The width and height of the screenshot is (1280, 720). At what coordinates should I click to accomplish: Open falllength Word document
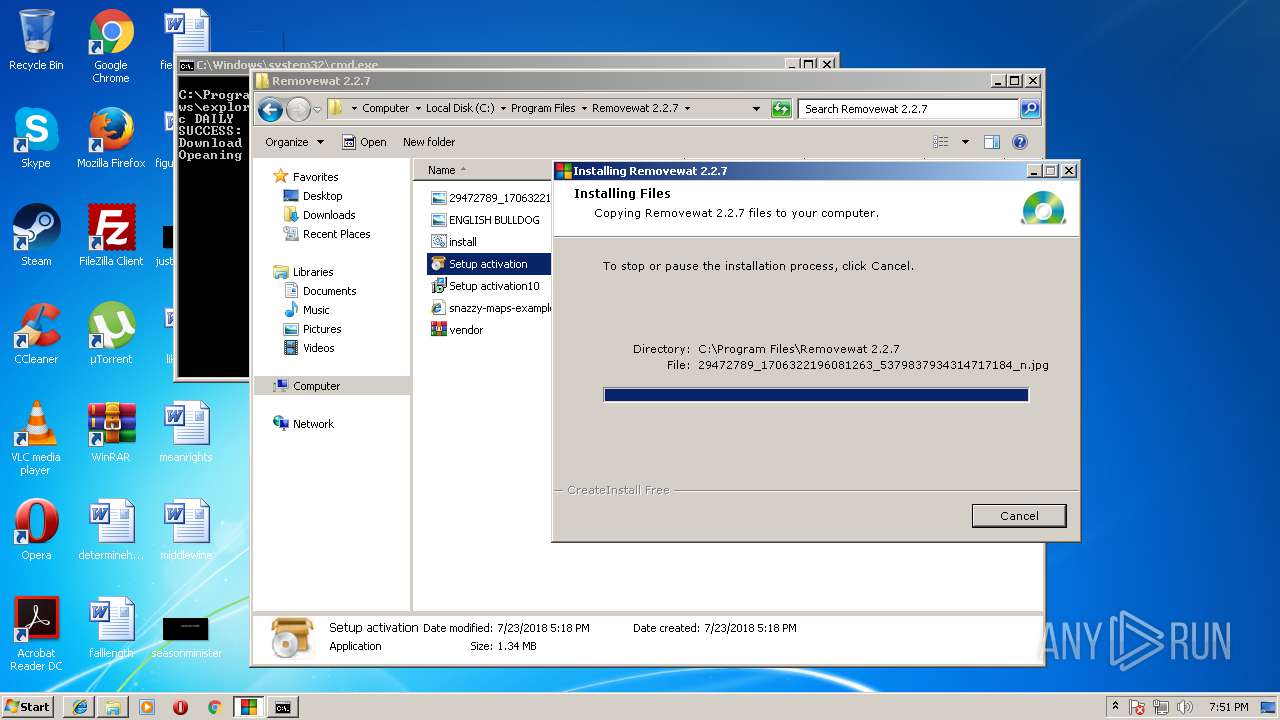(111, 628)
